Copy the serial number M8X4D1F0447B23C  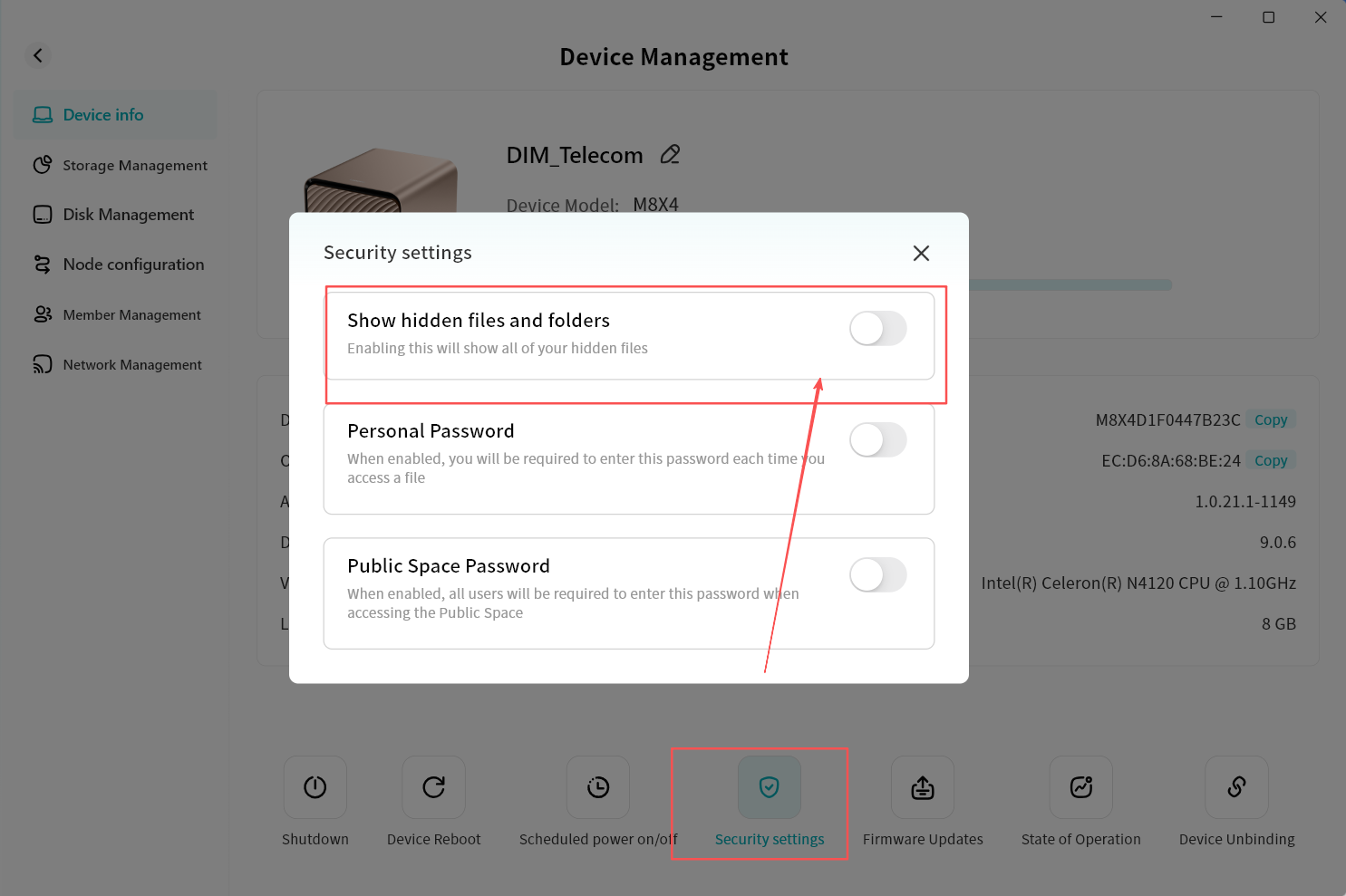(1271, 420)
